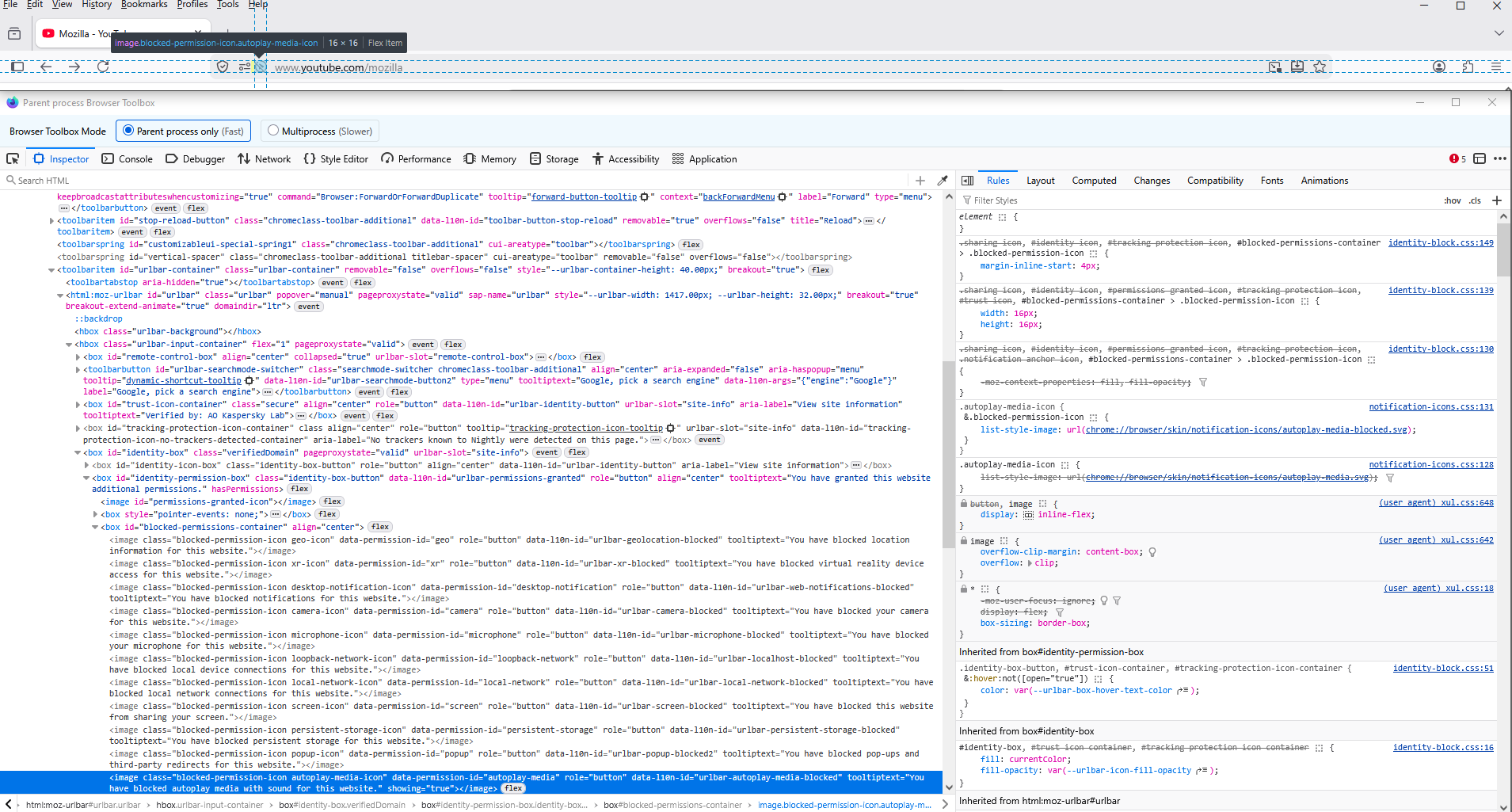
Task: Click the create new node plus icon
Action: click(920, 181)
